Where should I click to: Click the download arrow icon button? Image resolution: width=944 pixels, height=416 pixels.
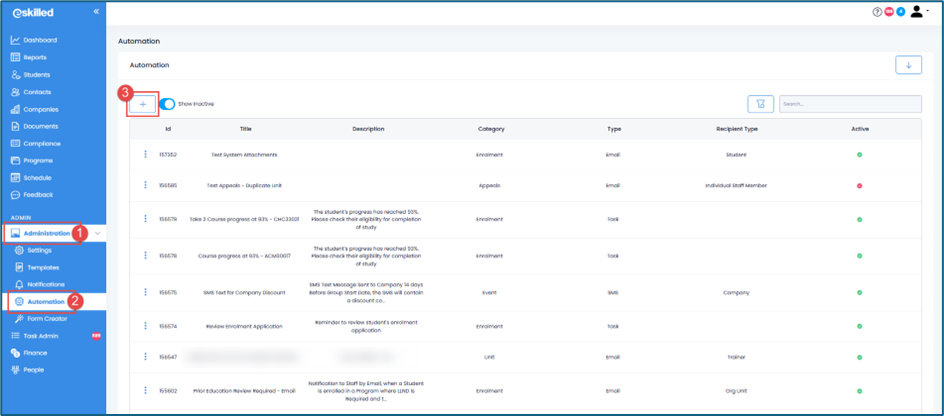click(908, 65)
